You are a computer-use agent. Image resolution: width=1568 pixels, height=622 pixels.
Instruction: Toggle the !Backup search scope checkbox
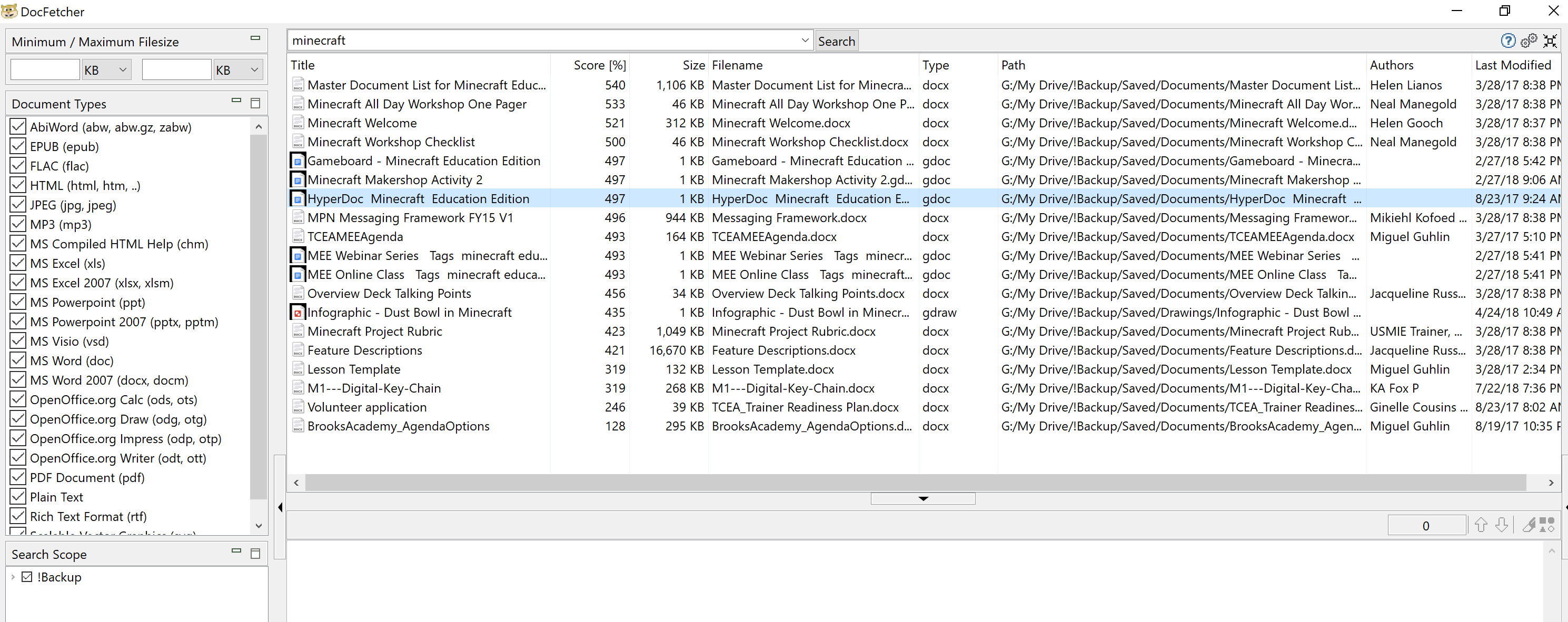(27, 576)
